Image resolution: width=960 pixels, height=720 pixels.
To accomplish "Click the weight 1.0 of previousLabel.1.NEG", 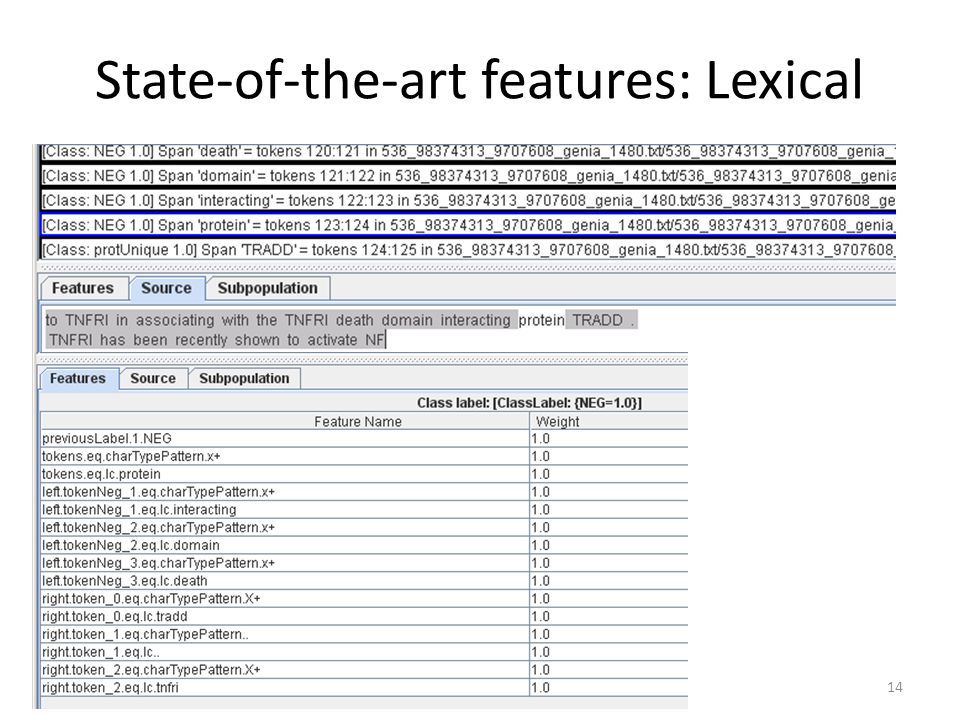I will point(540,438).
